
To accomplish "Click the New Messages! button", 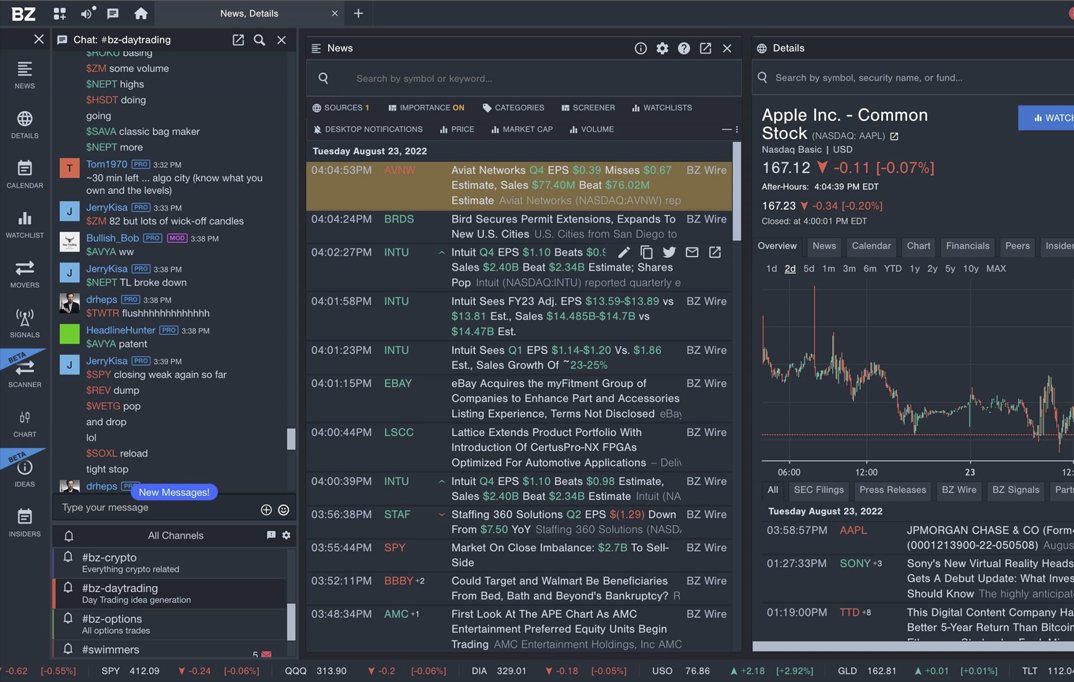I will point(174,492).
